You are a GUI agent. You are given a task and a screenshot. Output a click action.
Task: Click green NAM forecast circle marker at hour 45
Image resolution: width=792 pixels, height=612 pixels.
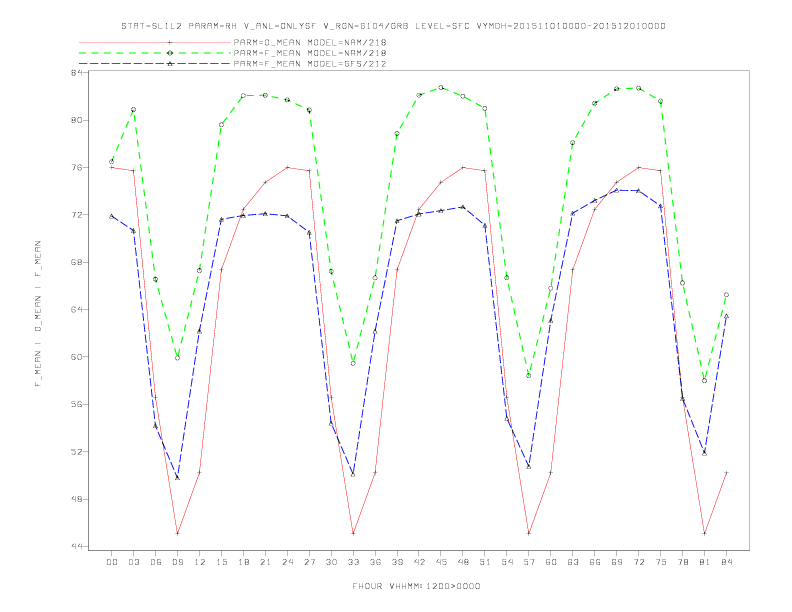click(x=441, y=87)
